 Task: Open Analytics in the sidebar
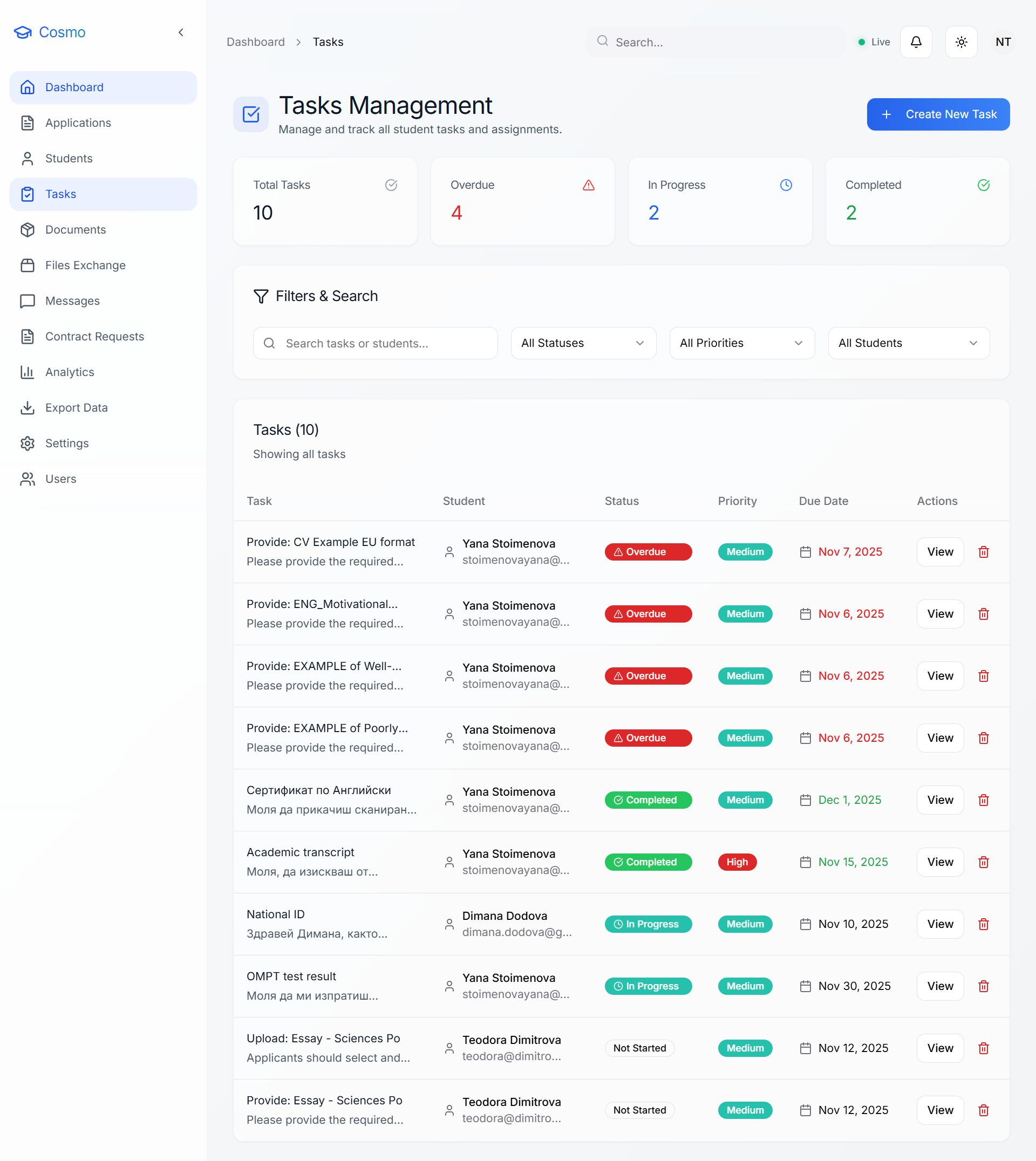[70, 372]
